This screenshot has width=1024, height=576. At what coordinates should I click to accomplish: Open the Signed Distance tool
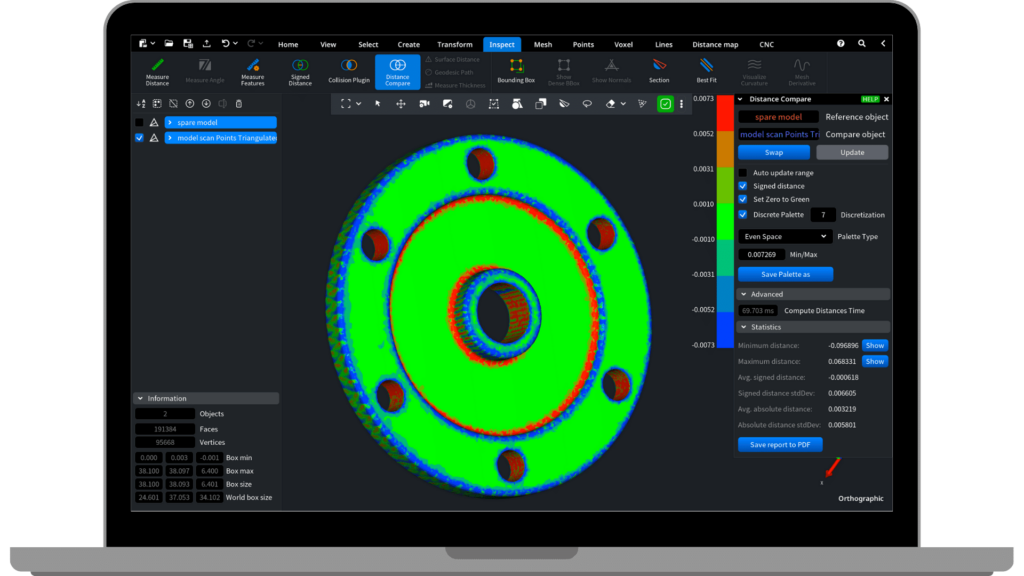coord(300,70)
